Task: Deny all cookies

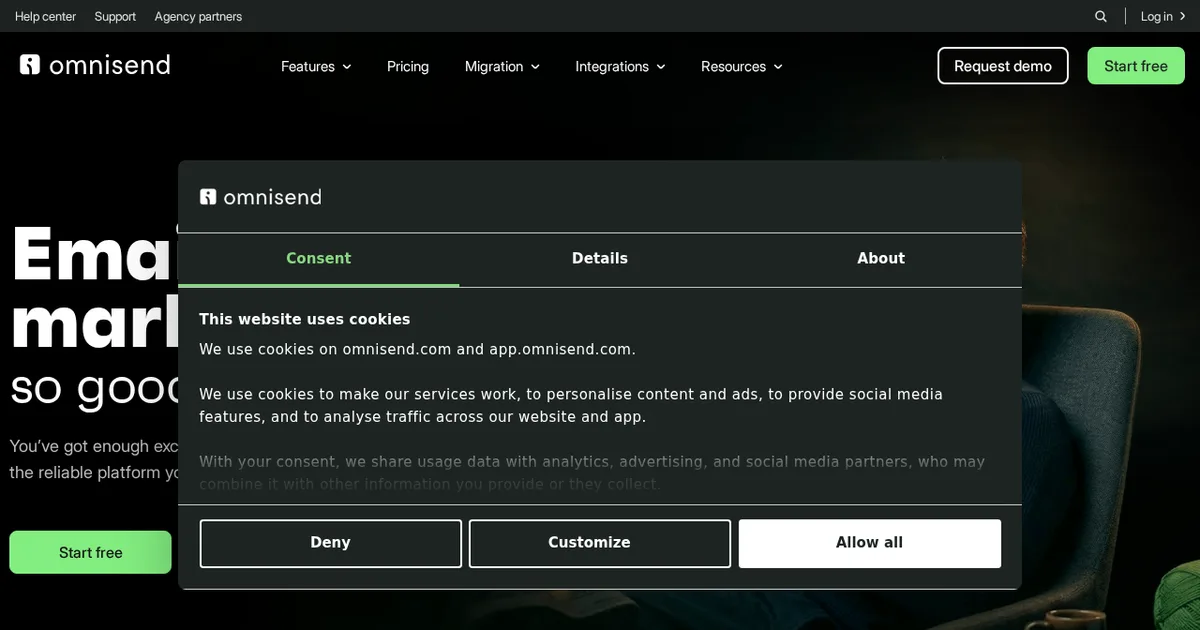Action: [x=330, y=543]
